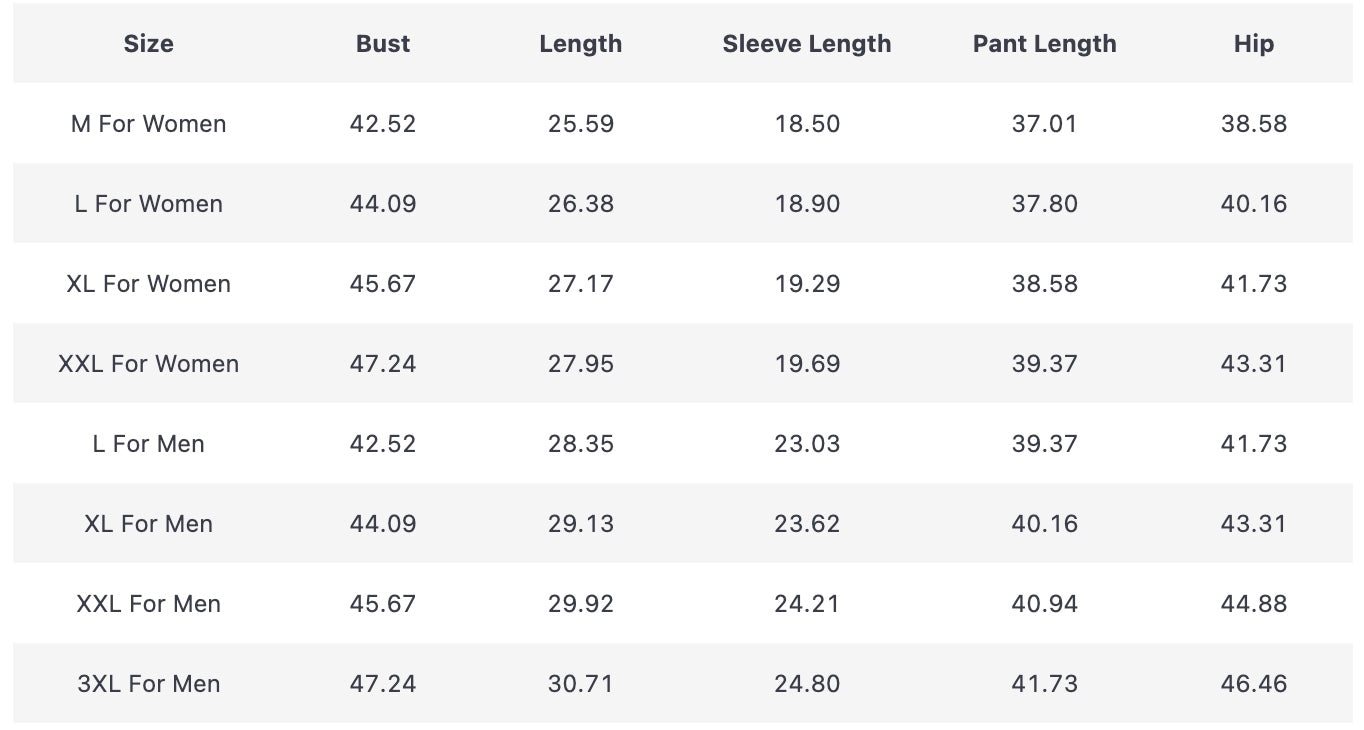Select the L For Women row label
The height and width of the screenshot is (730, 1364).
[148, 204]
